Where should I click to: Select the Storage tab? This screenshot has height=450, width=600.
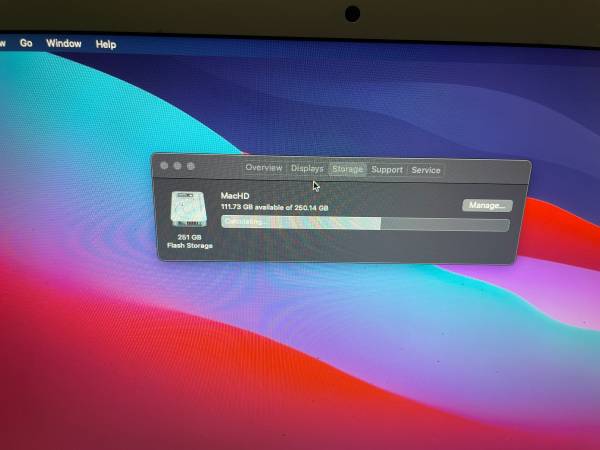(347, 169)
